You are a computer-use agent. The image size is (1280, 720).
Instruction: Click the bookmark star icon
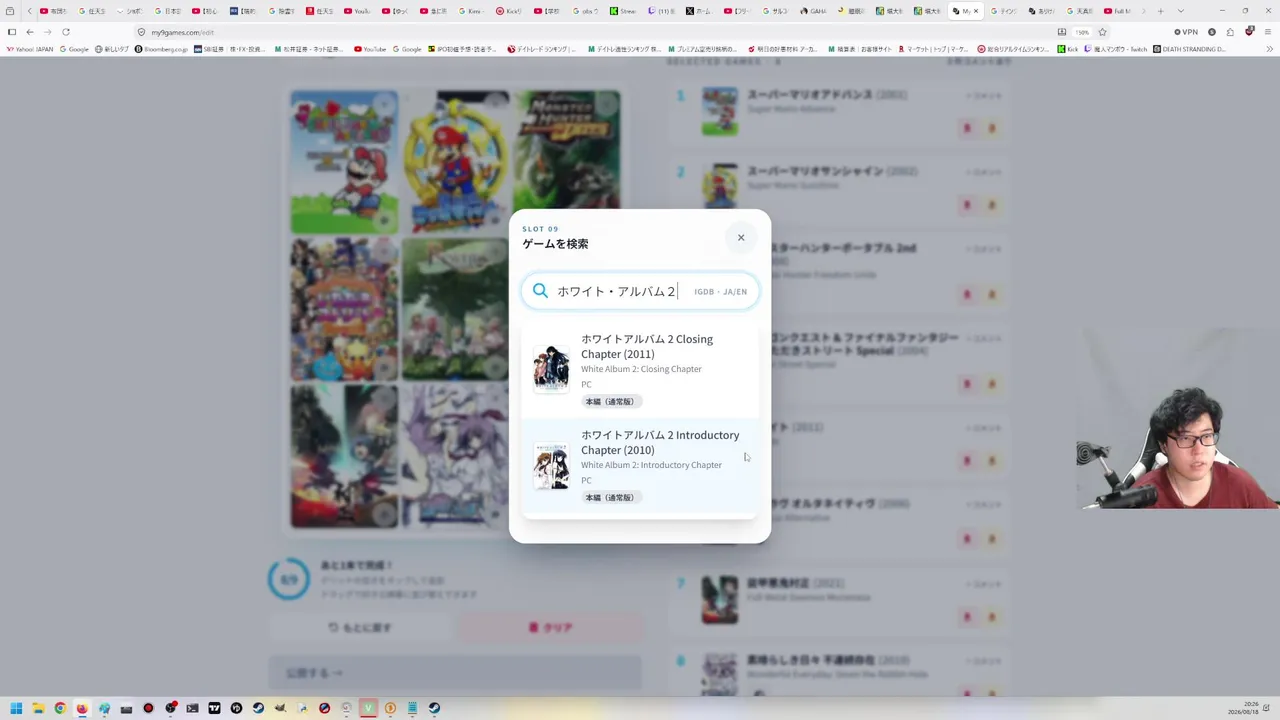point(1103,32)
